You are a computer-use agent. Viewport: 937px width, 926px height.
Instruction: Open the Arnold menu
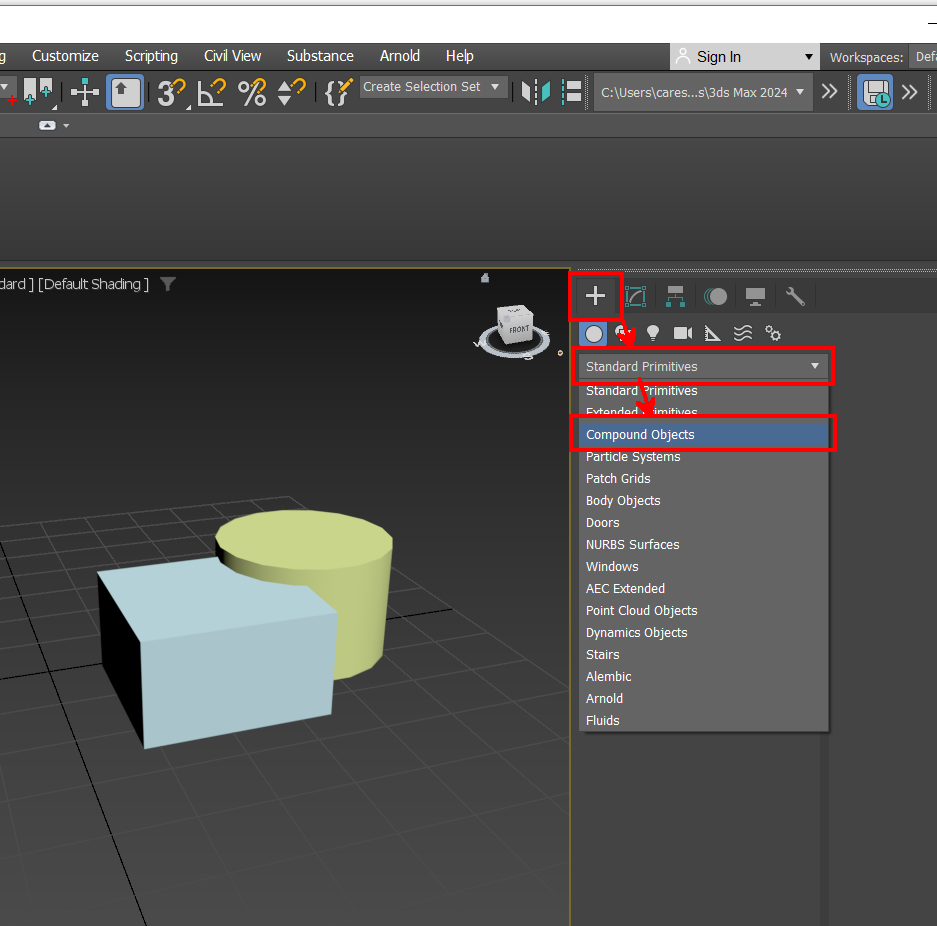point(400,56)
